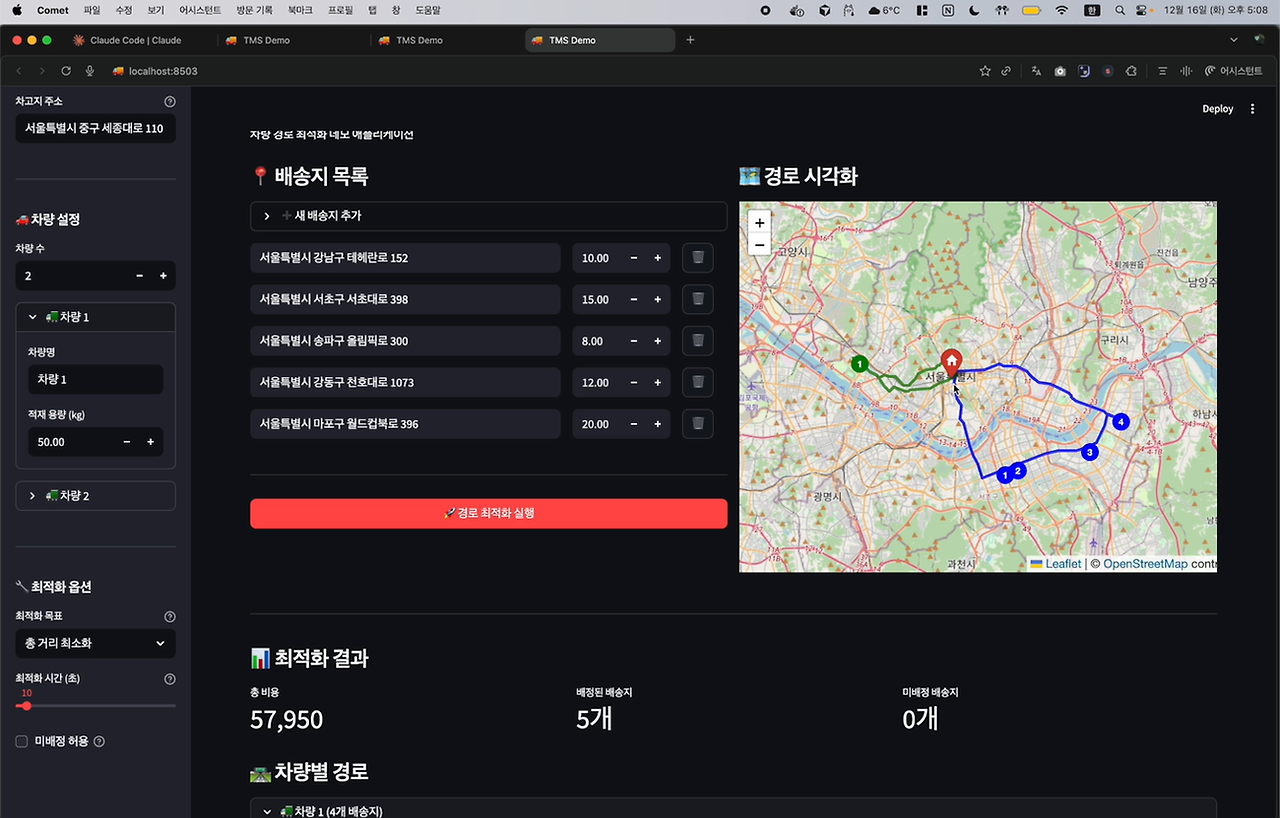Expand the 새 배송지 추가 panel
1280x818 pixels.
488,216
